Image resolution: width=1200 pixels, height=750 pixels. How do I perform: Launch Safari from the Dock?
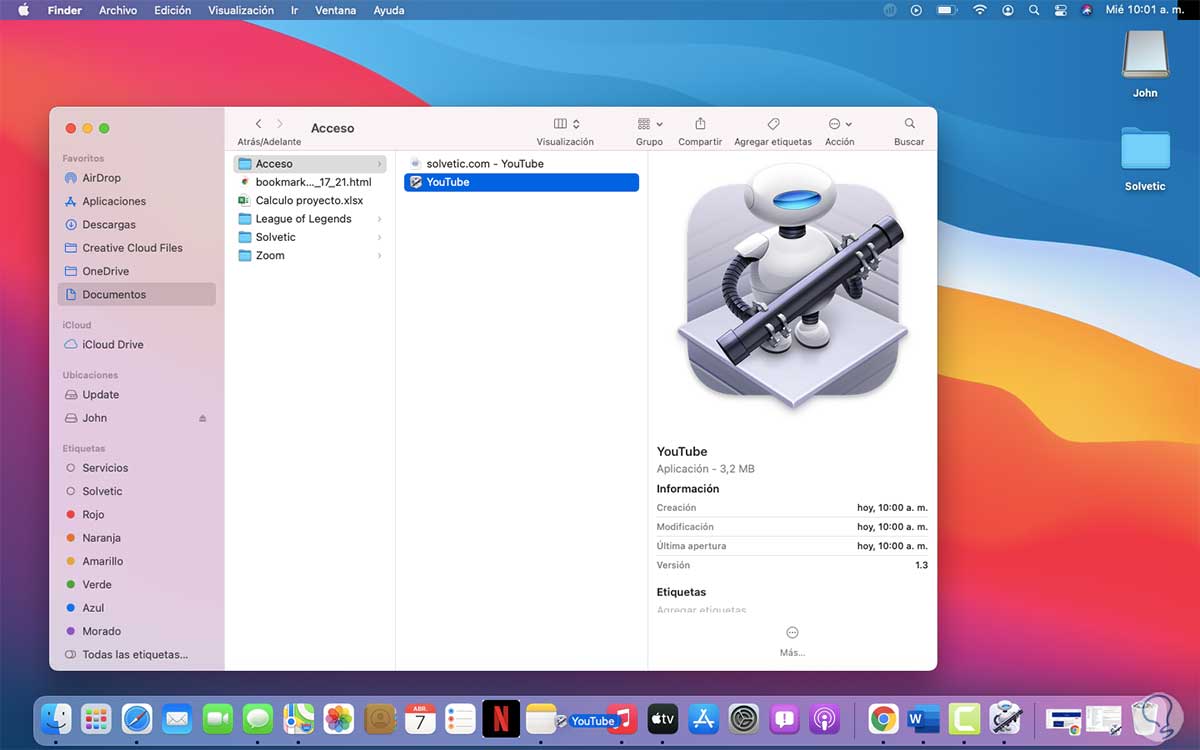point(137,718)
